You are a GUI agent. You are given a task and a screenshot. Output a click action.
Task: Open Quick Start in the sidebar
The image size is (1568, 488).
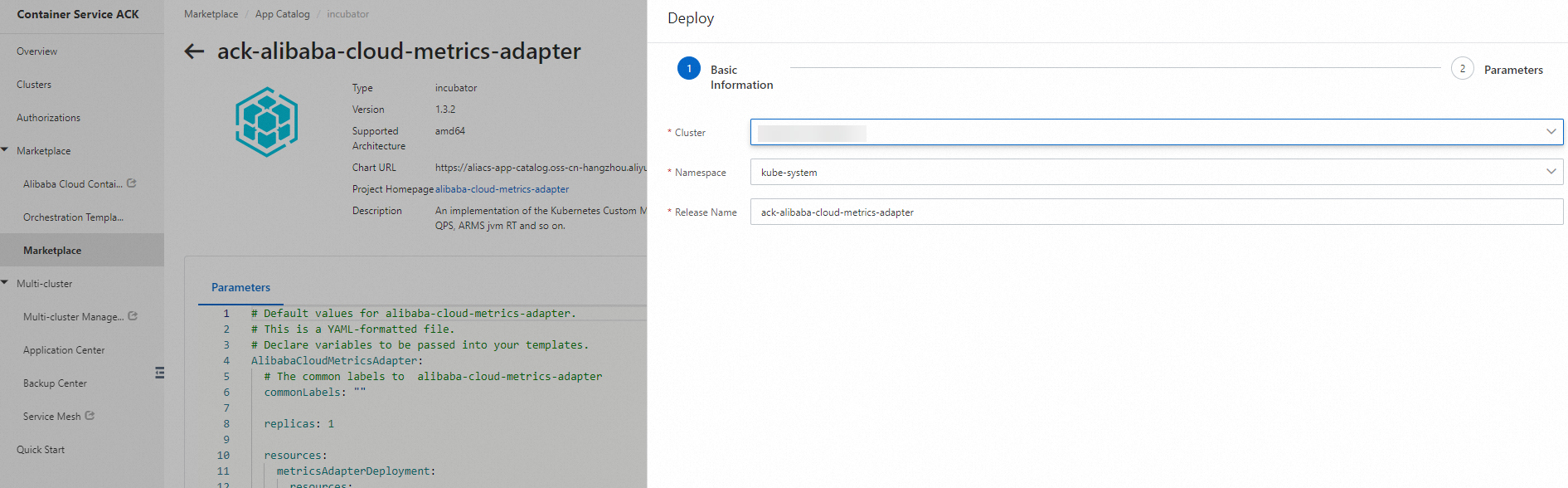(x=41, y=450)
